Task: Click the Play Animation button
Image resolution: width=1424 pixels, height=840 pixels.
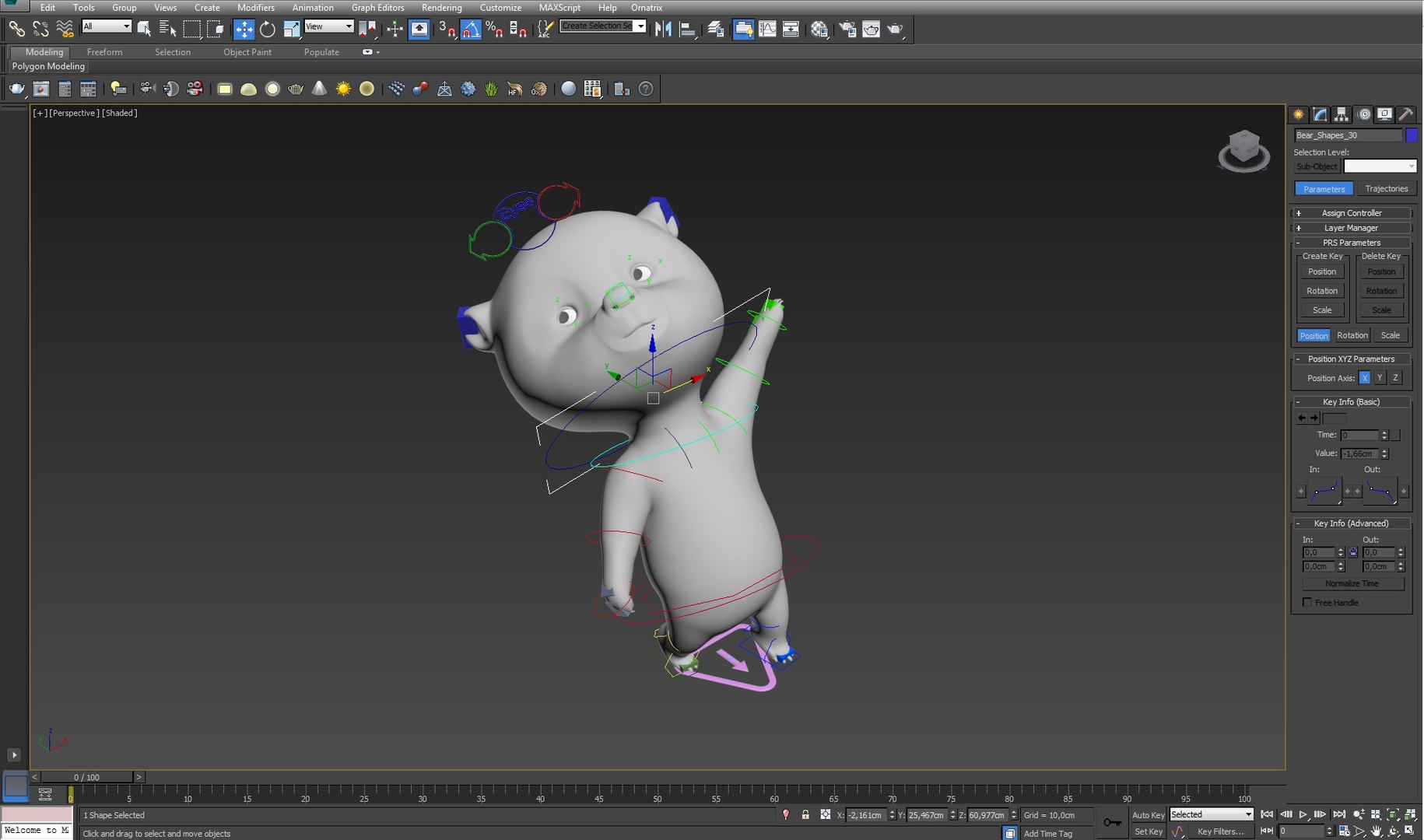Action: point(1303,814)
